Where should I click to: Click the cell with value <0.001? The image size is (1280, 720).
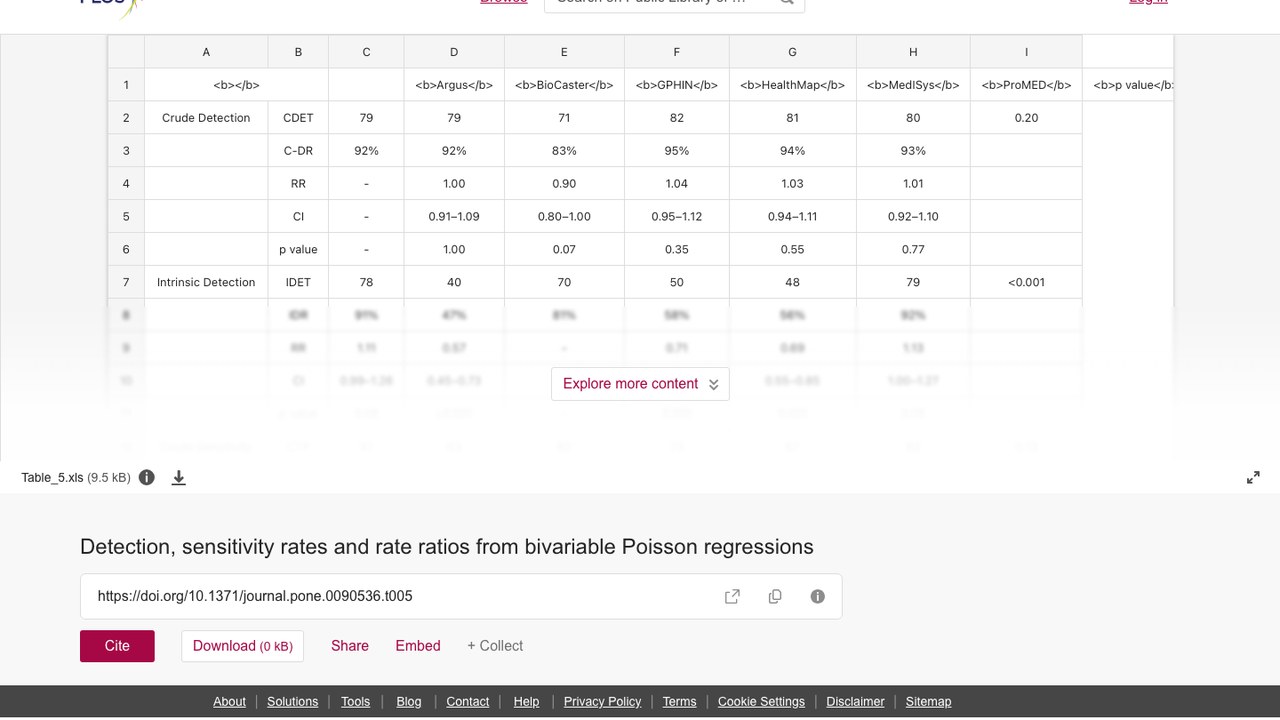tap(1026, 282)
